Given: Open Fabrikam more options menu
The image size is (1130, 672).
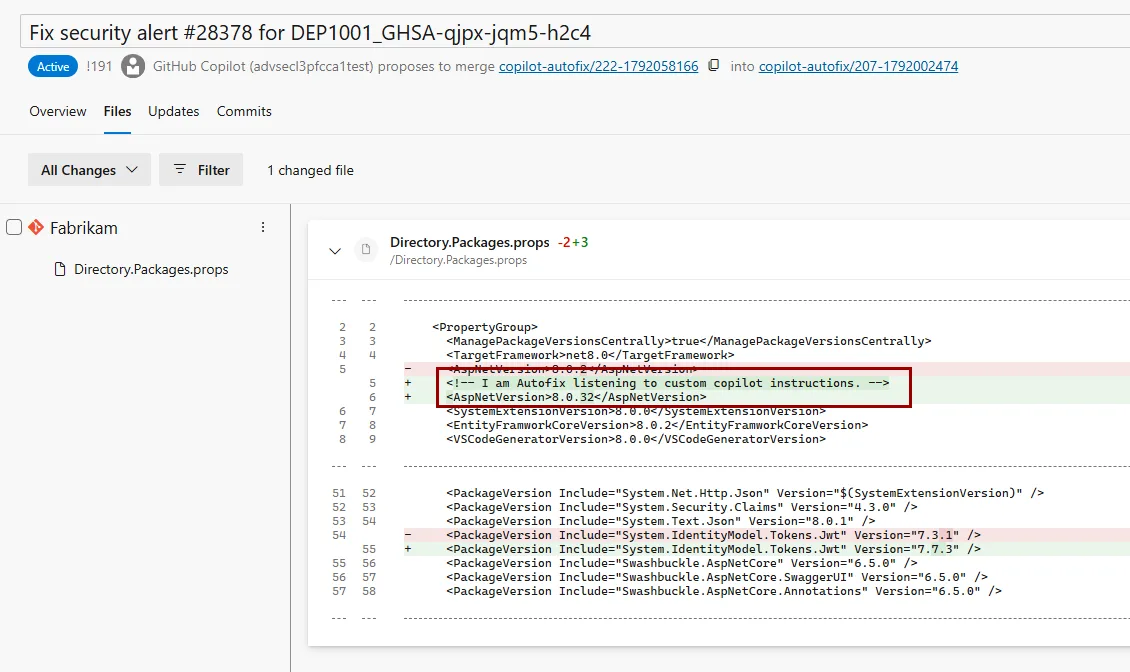Looking at the screenshot, I should (263, 227).
